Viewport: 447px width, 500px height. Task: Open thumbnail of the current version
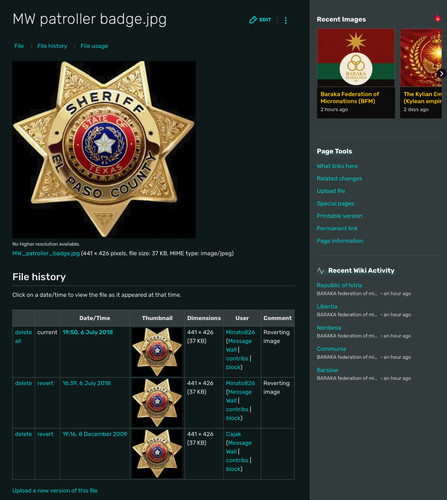pos(157,352)
